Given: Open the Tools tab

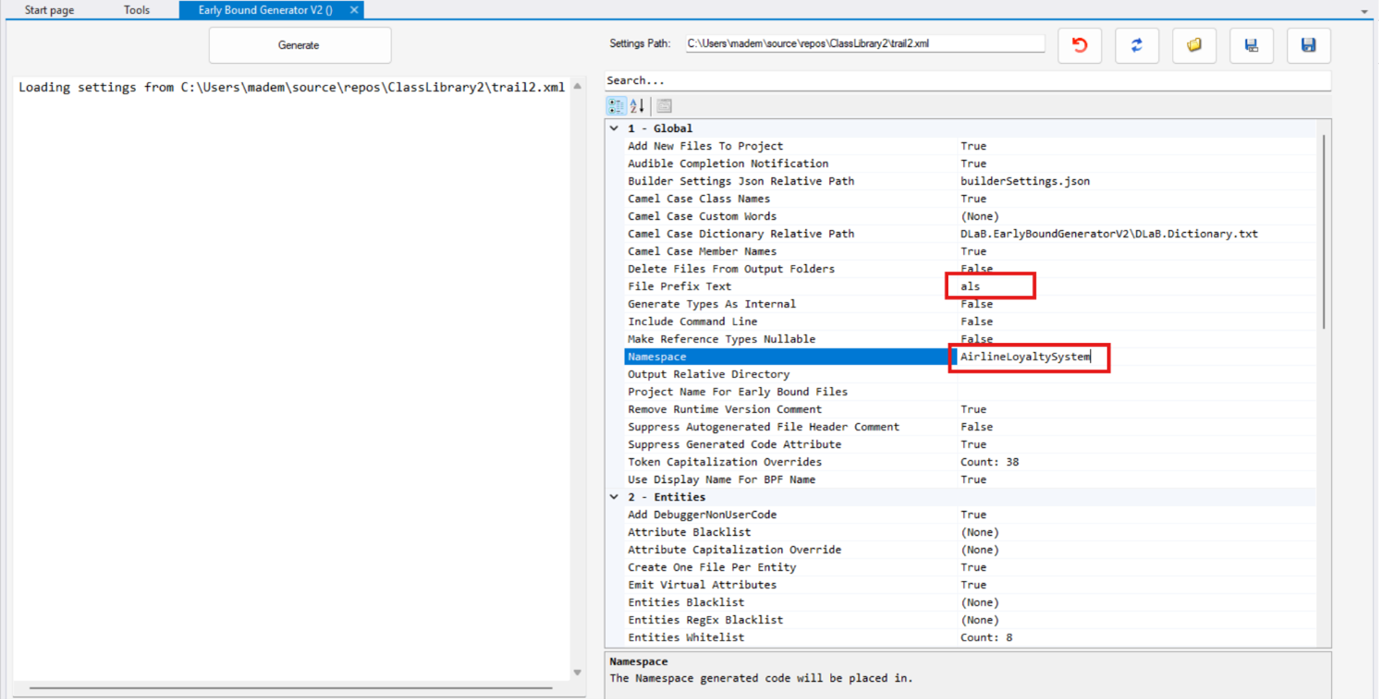Looking at the screenshot, I should [137, 10].
